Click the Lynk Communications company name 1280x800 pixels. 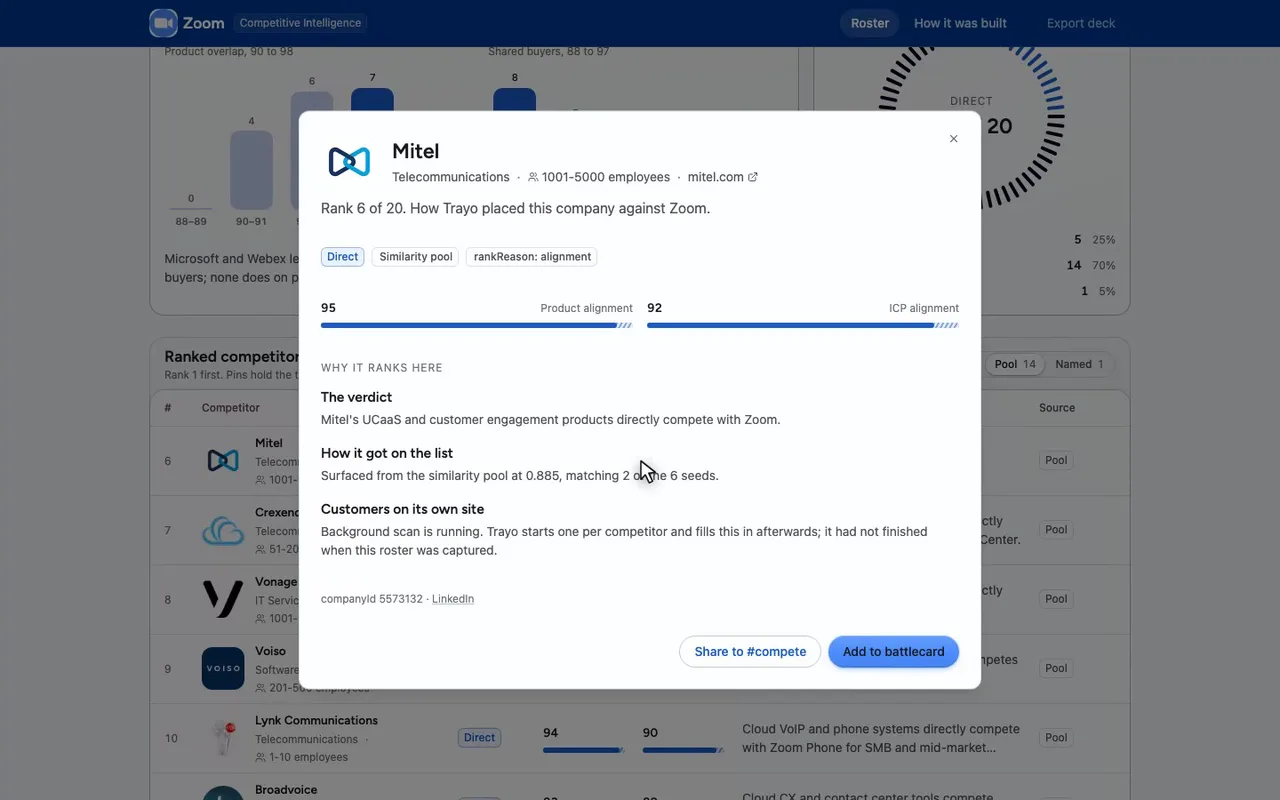click(x=316, y=720)
